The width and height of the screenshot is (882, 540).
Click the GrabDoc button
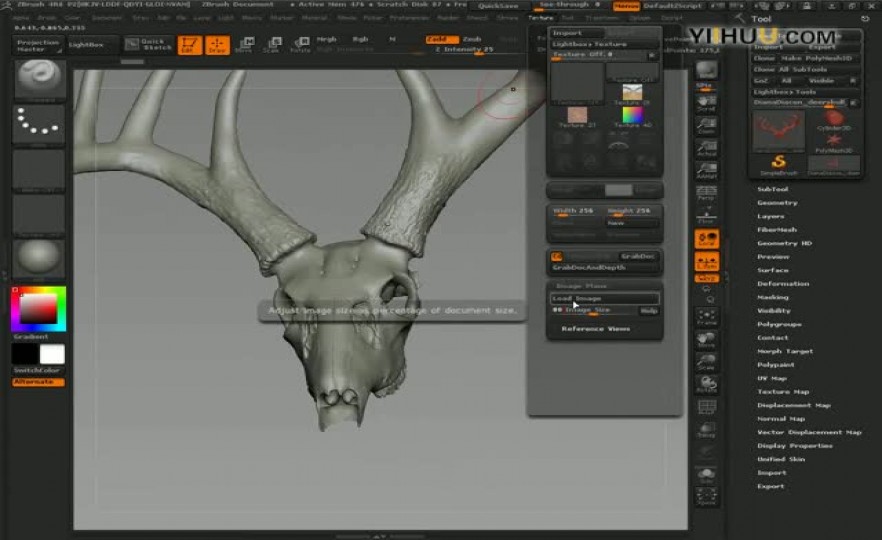pyautogui.click(x=637, y=256)
